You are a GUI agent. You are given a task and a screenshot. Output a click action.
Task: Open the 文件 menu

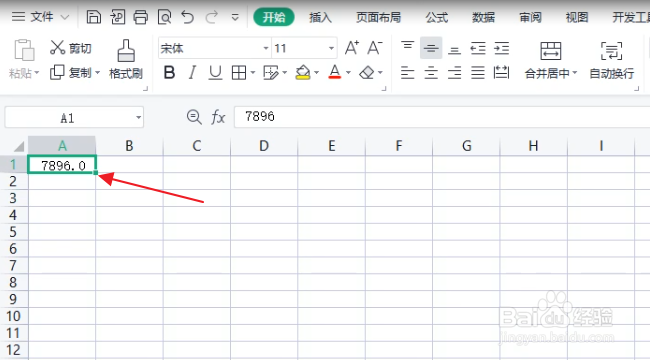click(40, 17)
